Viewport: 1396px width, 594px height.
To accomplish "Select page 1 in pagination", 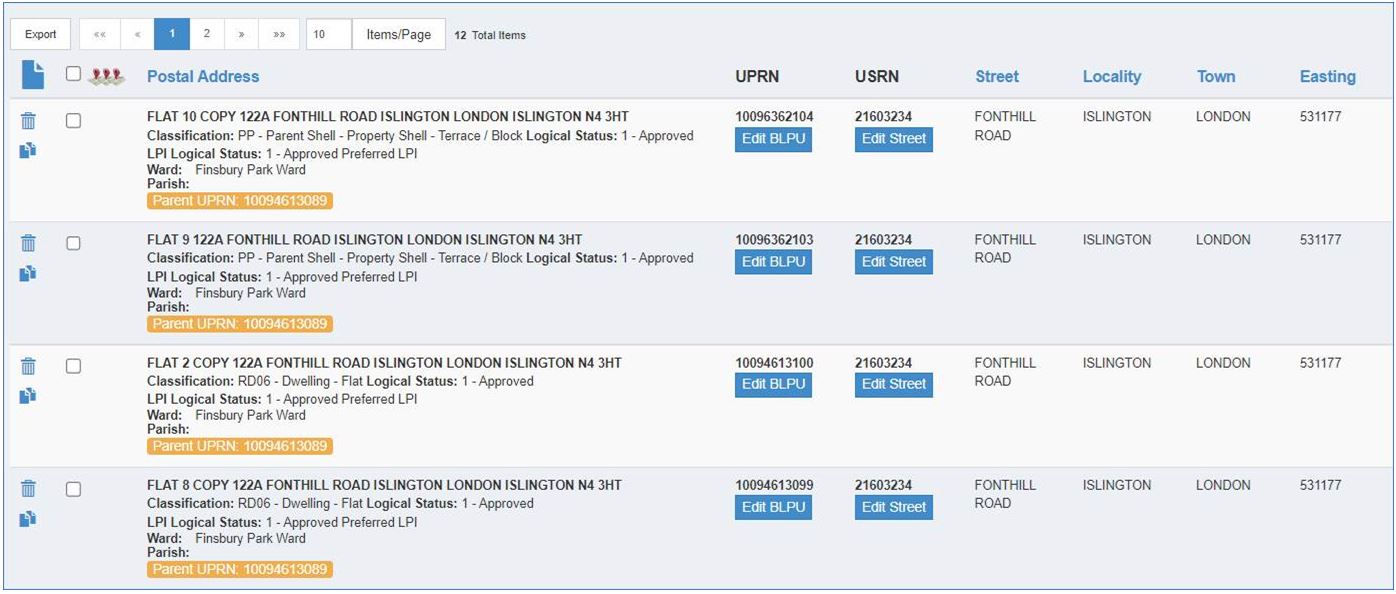I will tap(172, 34).
